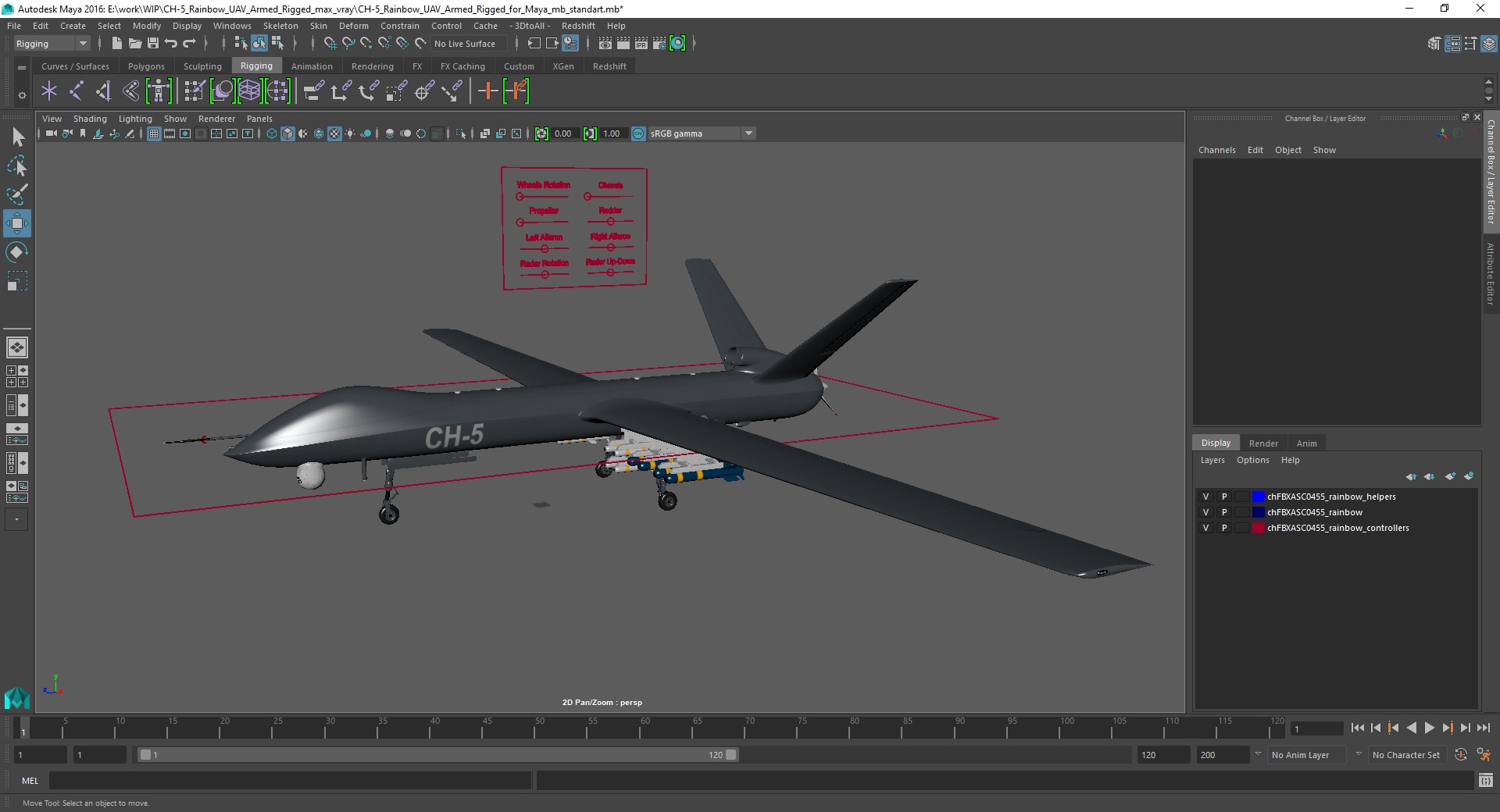Open the viewport Panels menu
The image size is (1500, 812).
click(x=259, y=119)
